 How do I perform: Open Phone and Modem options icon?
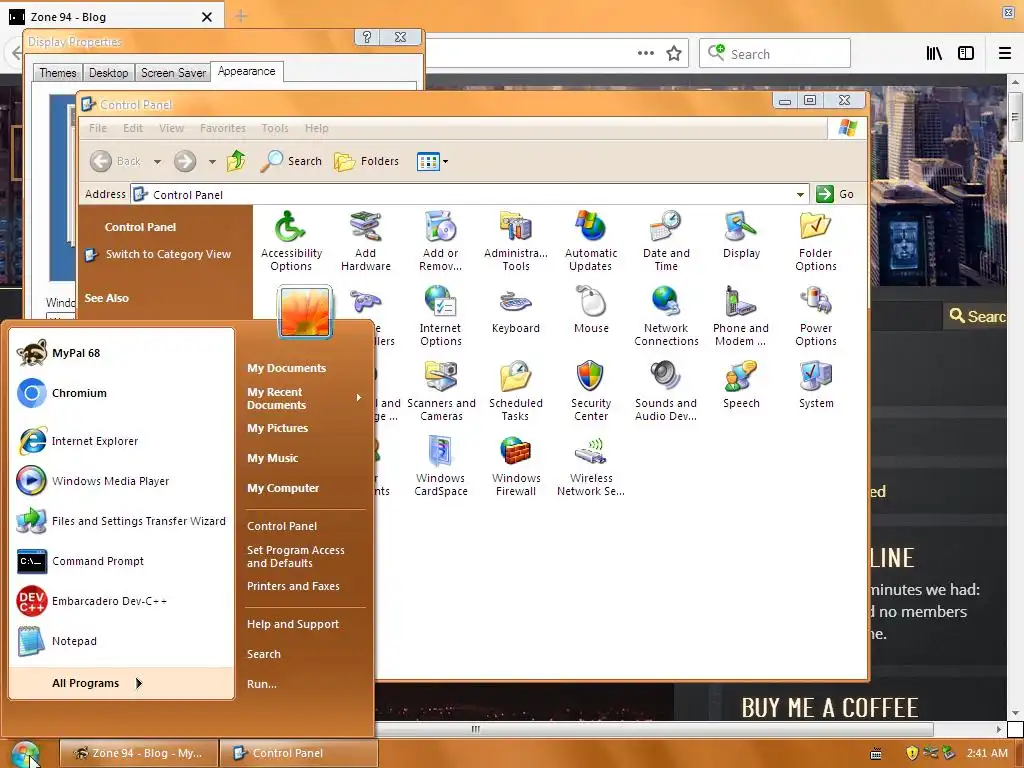(741, 316)
